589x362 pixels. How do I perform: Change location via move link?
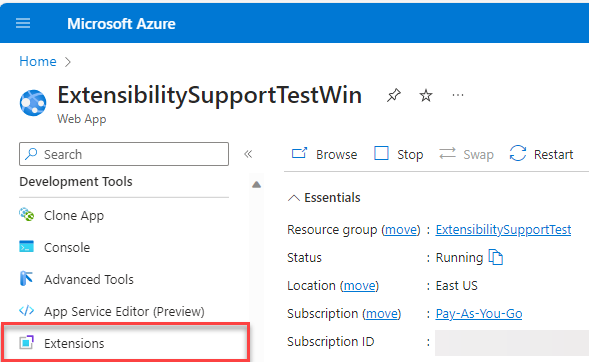pyautogui.click(x=359, y=286)
